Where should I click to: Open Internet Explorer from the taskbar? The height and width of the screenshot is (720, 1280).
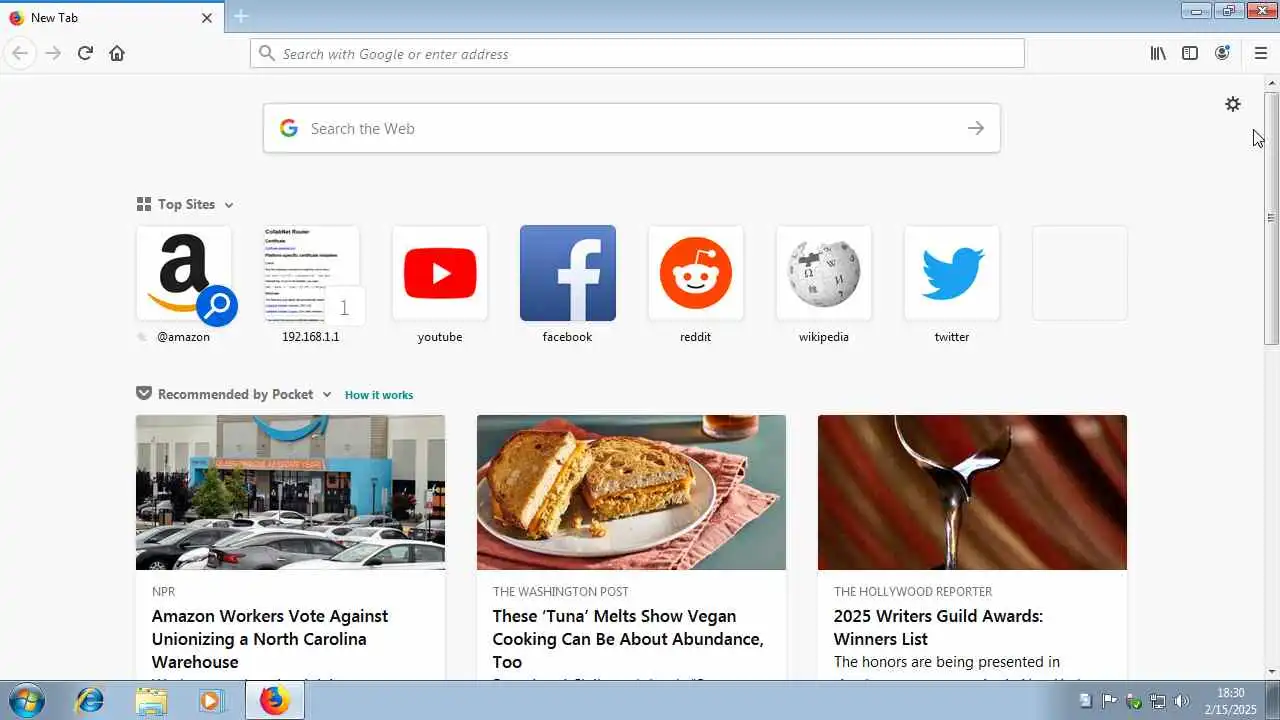[x=90, y=700]
